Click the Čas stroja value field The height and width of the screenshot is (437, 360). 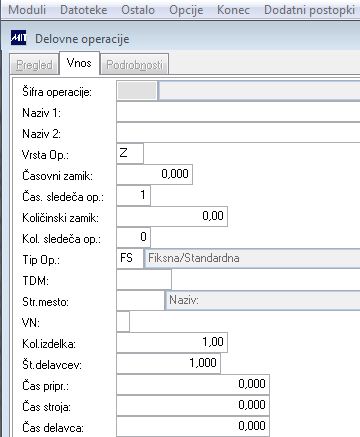coord(193,405)
